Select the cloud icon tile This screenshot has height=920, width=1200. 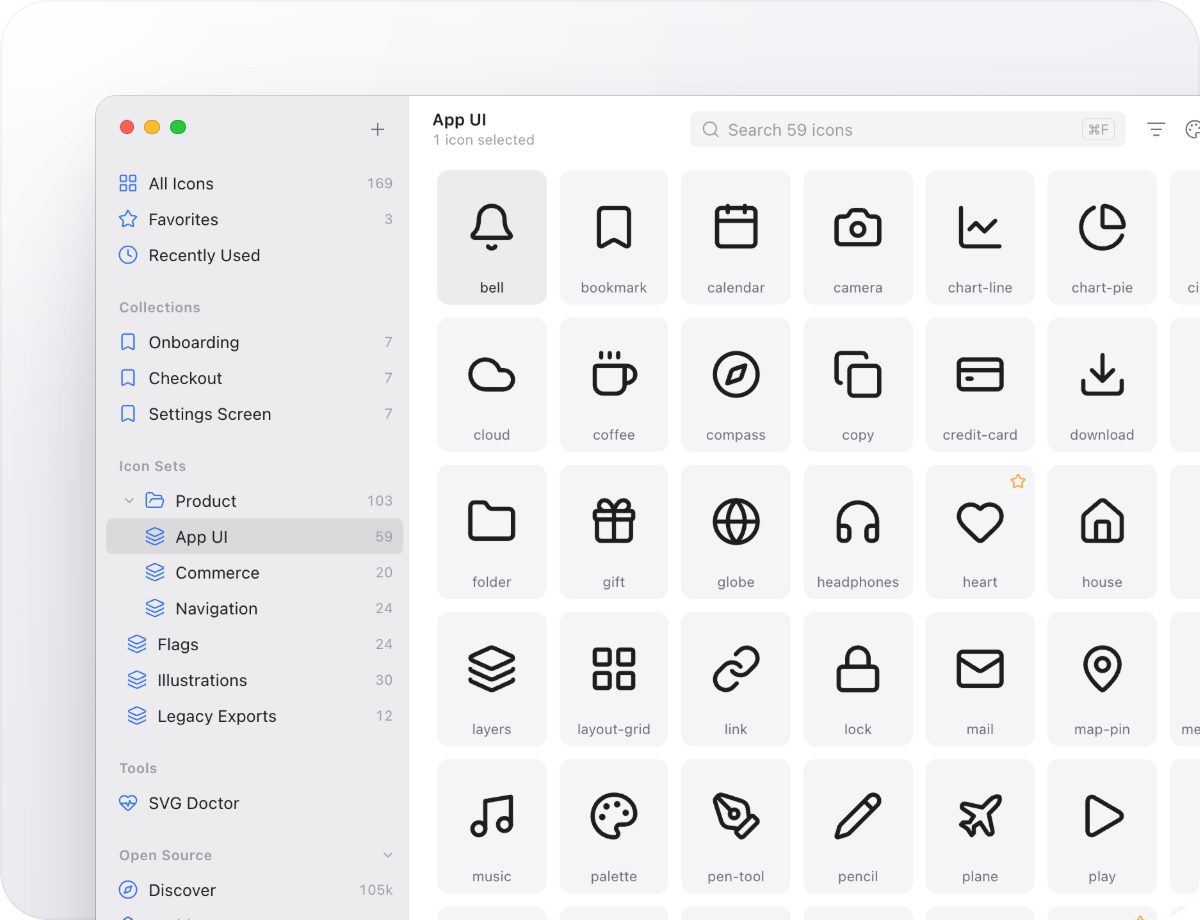(492, 384)
